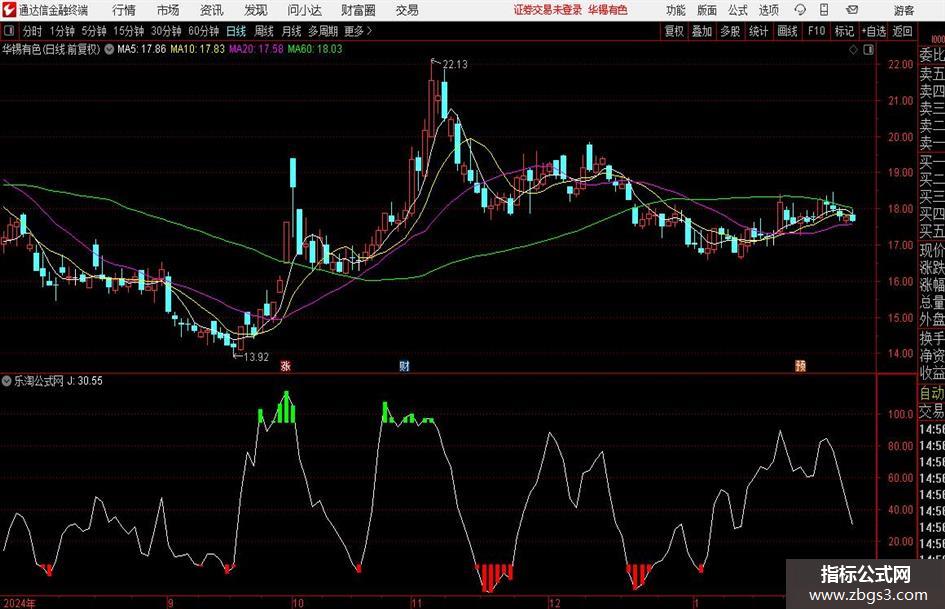Image resolution: width=945 pixels, height=609 pixels.
Task: Click the month 11 marker on time axis
Action: (416, 602)
